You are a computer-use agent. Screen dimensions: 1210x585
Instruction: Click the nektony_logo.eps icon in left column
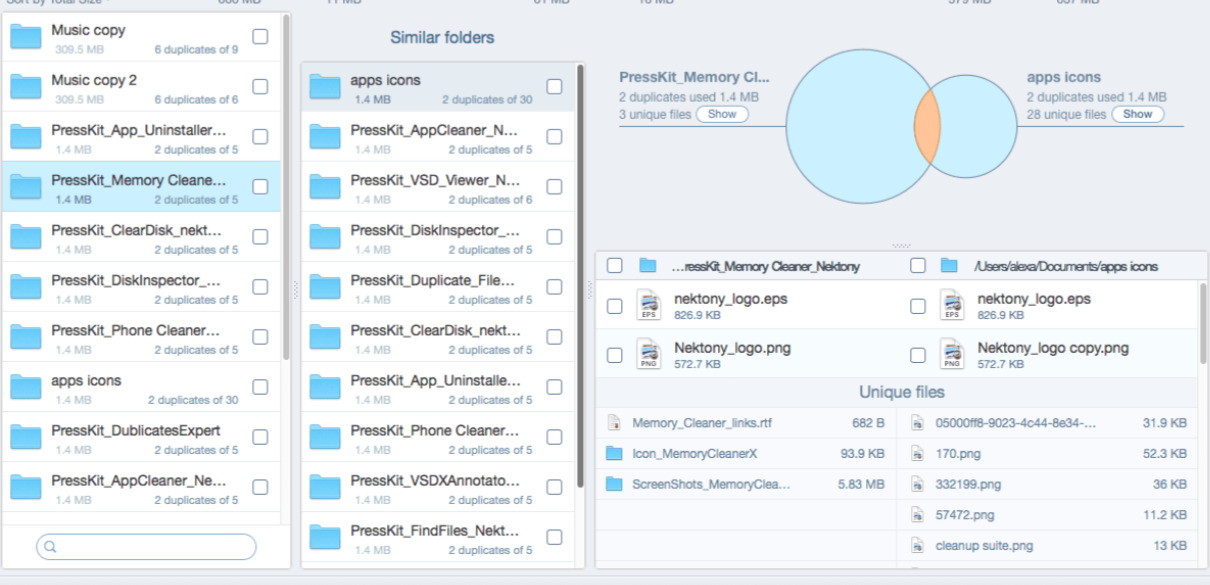(x=649, y=305)
